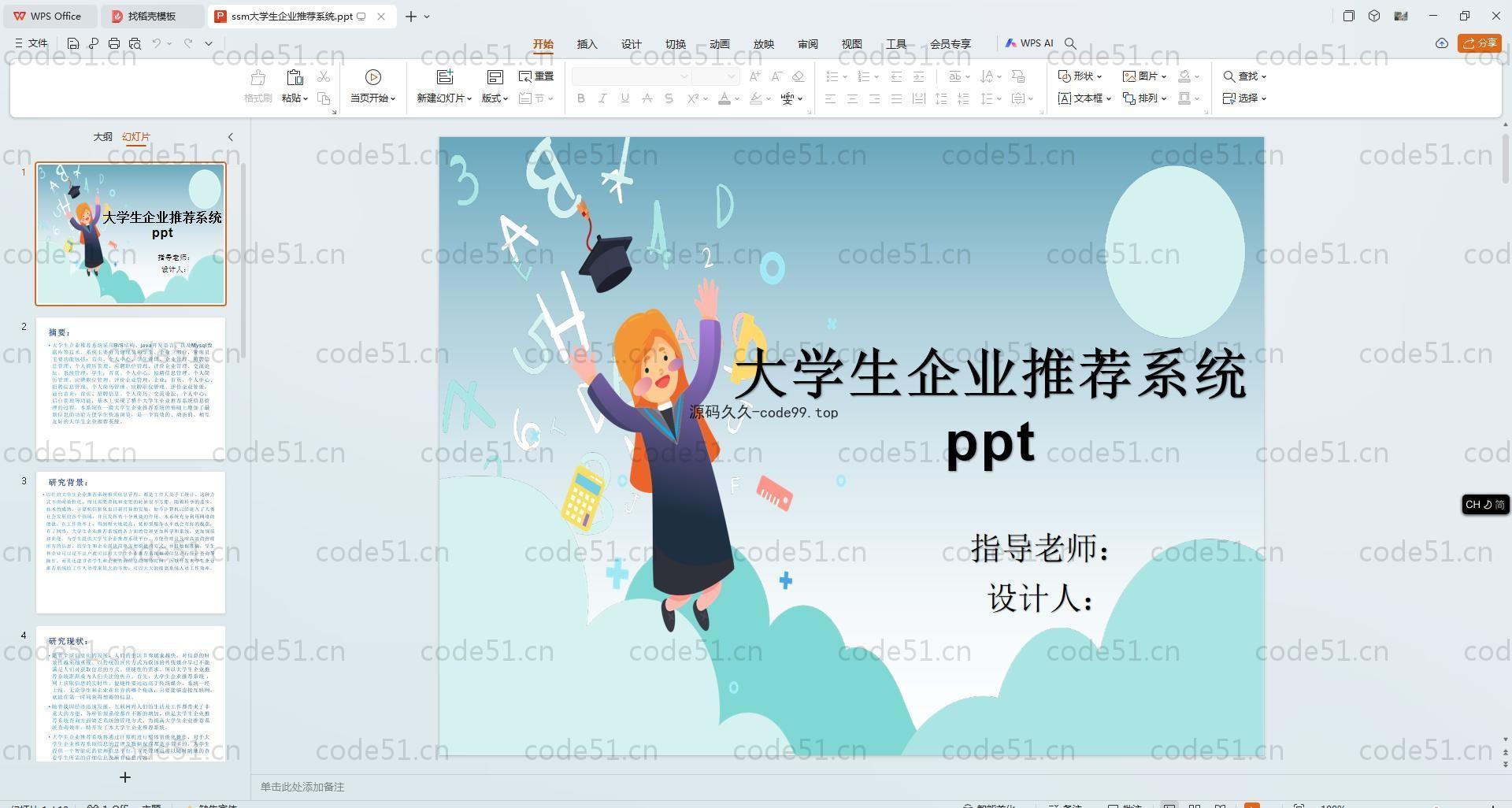Click the Paste (粘贴) clipboard icon

click(x=295, y=77)
